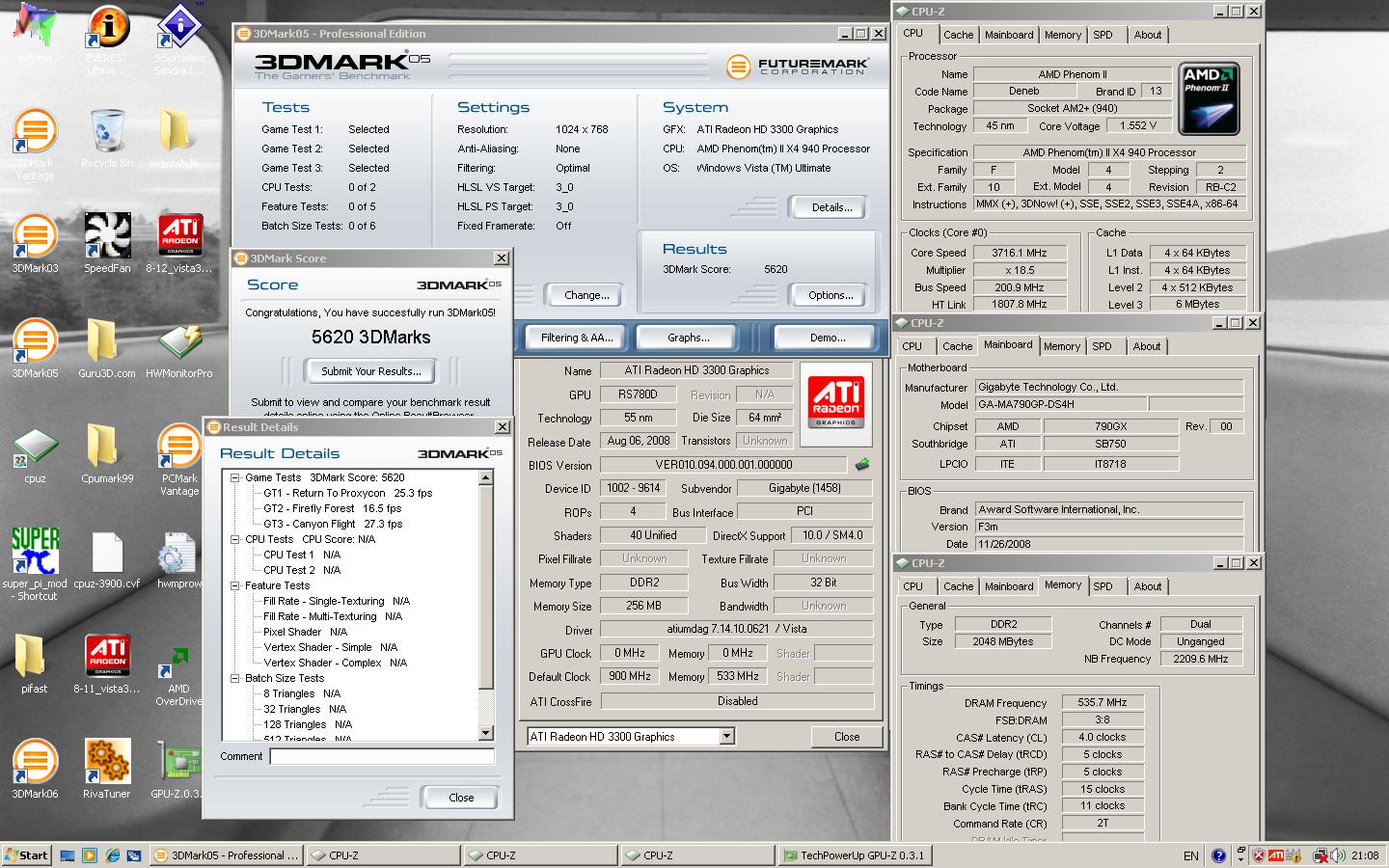The image size is (1389, 868).
Task: Close the Result Details dialog via Close button
Action: click(x=461, y=798)
